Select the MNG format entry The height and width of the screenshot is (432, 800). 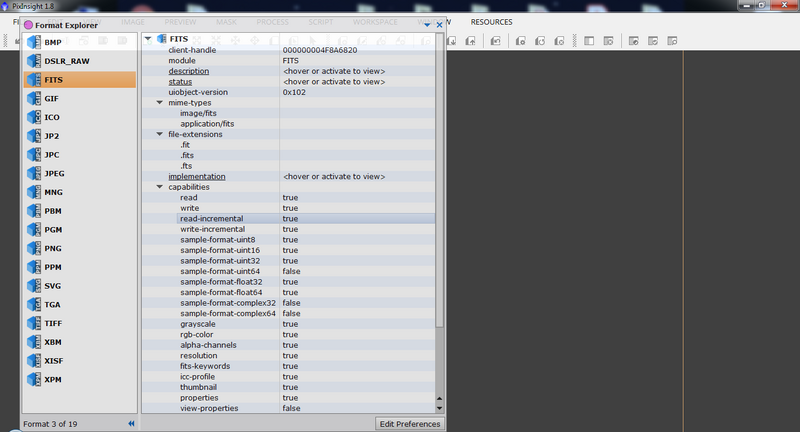pyautogui.click(x=80, y=192)
